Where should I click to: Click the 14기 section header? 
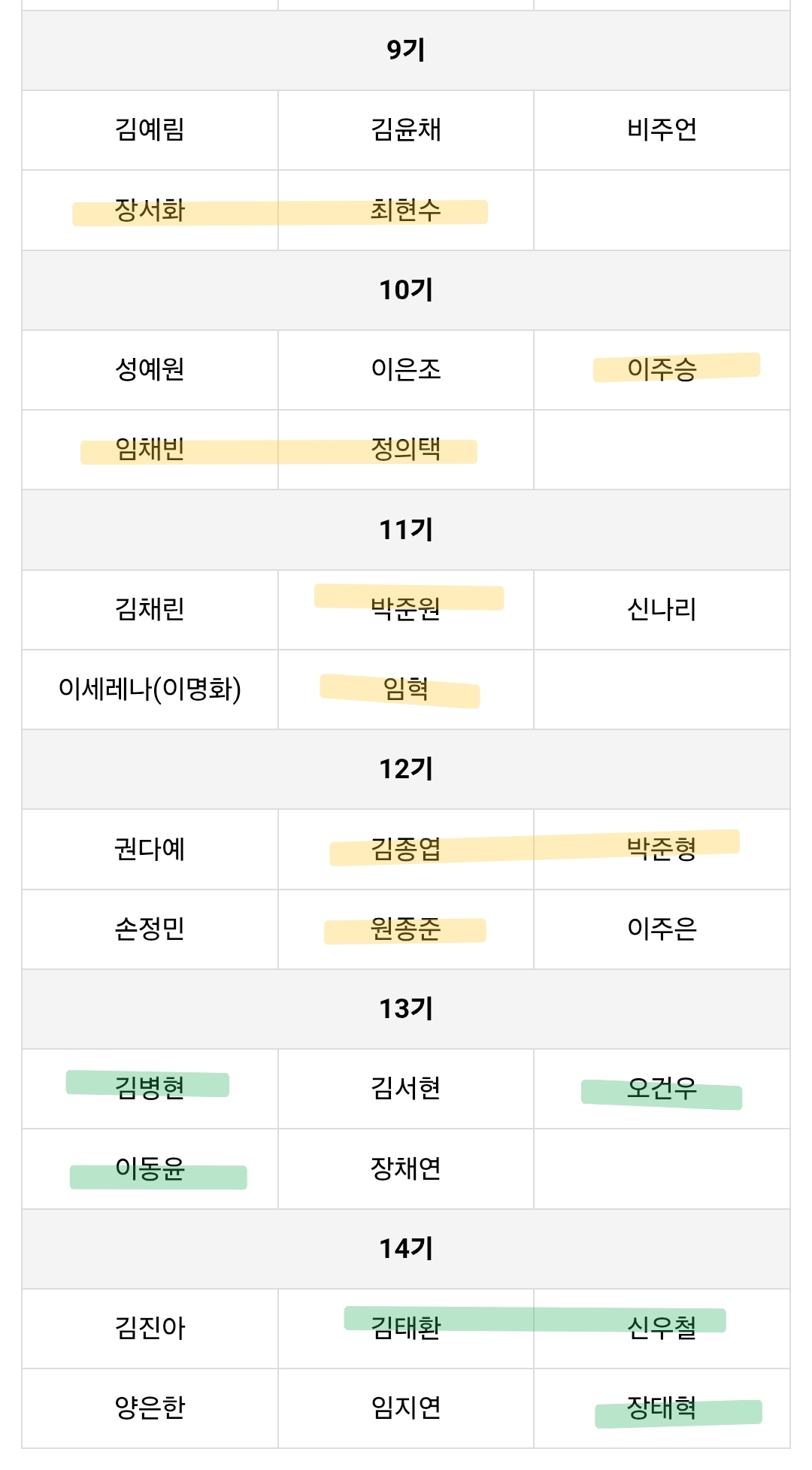[x=406, y=1249]
